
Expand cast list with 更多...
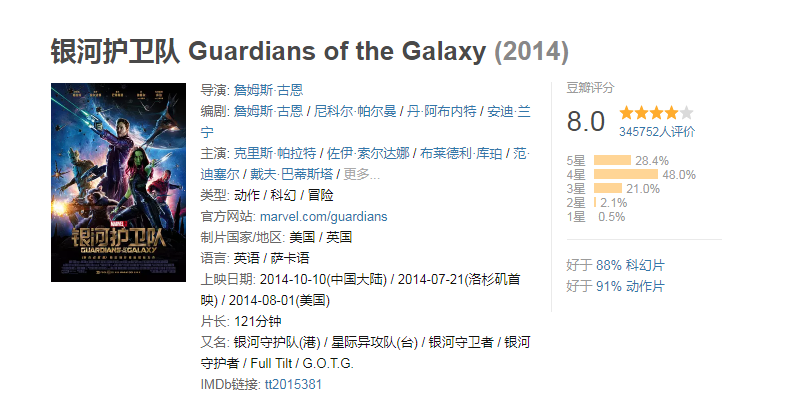[x=361, y=174]
